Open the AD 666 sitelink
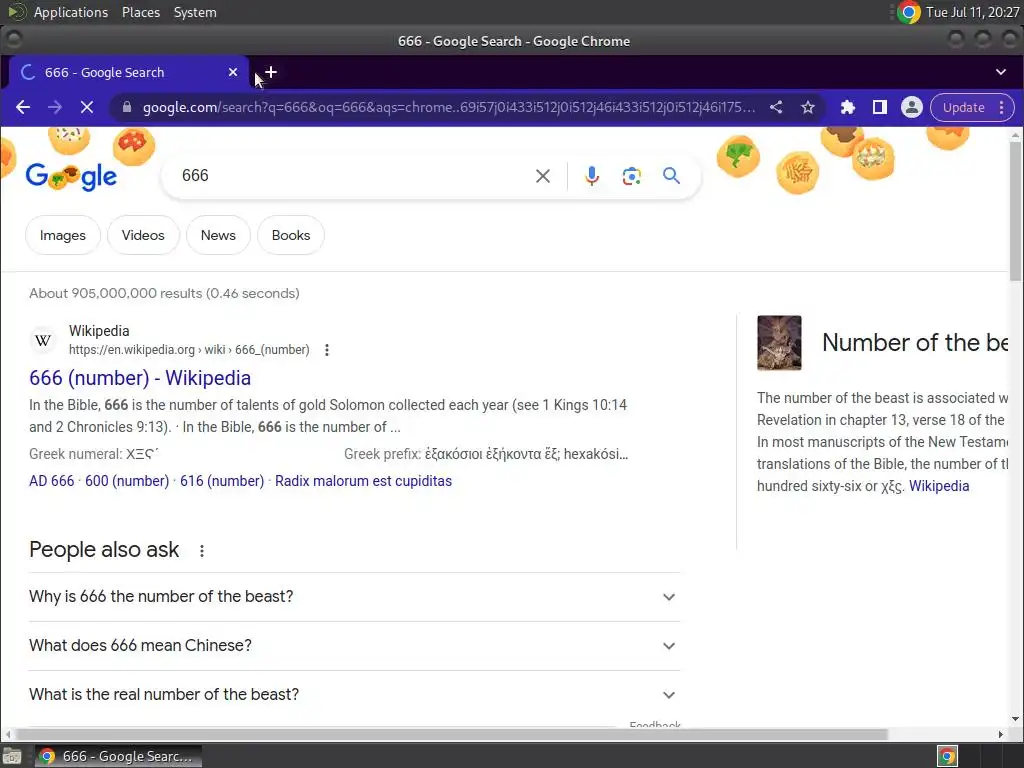Screen dimensions: 1024x768 (x=52, y=481)
